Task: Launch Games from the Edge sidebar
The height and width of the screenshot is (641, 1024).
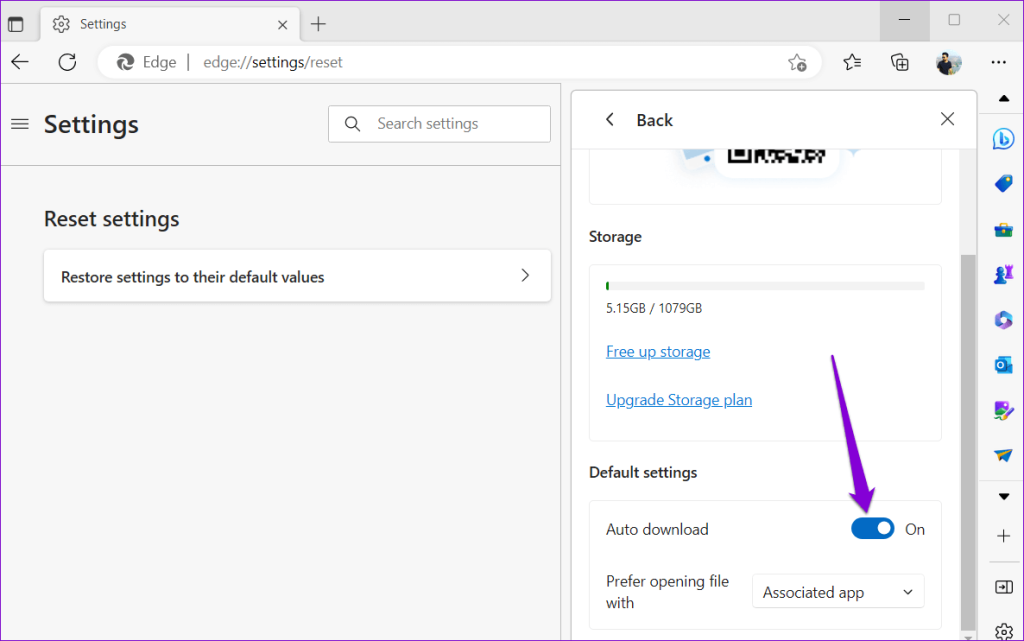Action: pyautogui.click(x=1003, y=274)
